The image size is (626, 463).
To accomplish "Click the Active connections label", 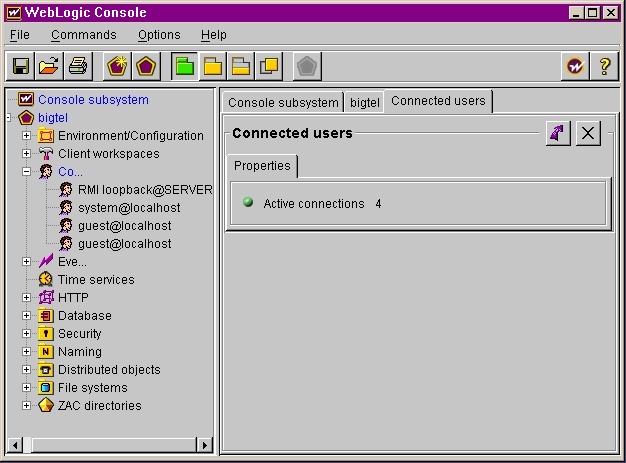I will [314, 204].
